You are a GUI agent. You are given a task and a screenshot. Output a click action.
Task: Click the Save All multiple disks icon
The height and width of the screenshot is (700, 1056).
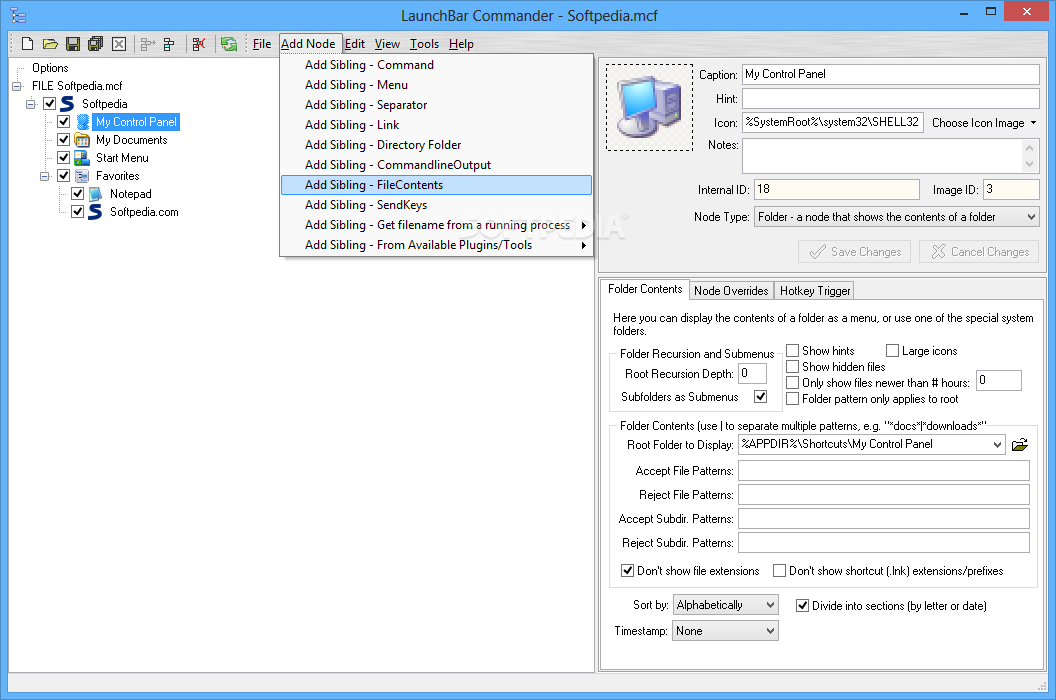(96, 44)
